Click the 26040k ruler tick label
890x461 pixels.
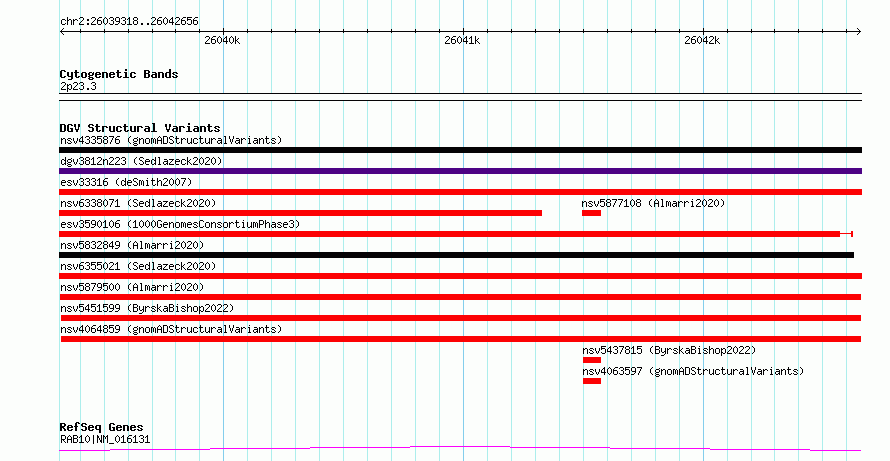pos(222,40)
